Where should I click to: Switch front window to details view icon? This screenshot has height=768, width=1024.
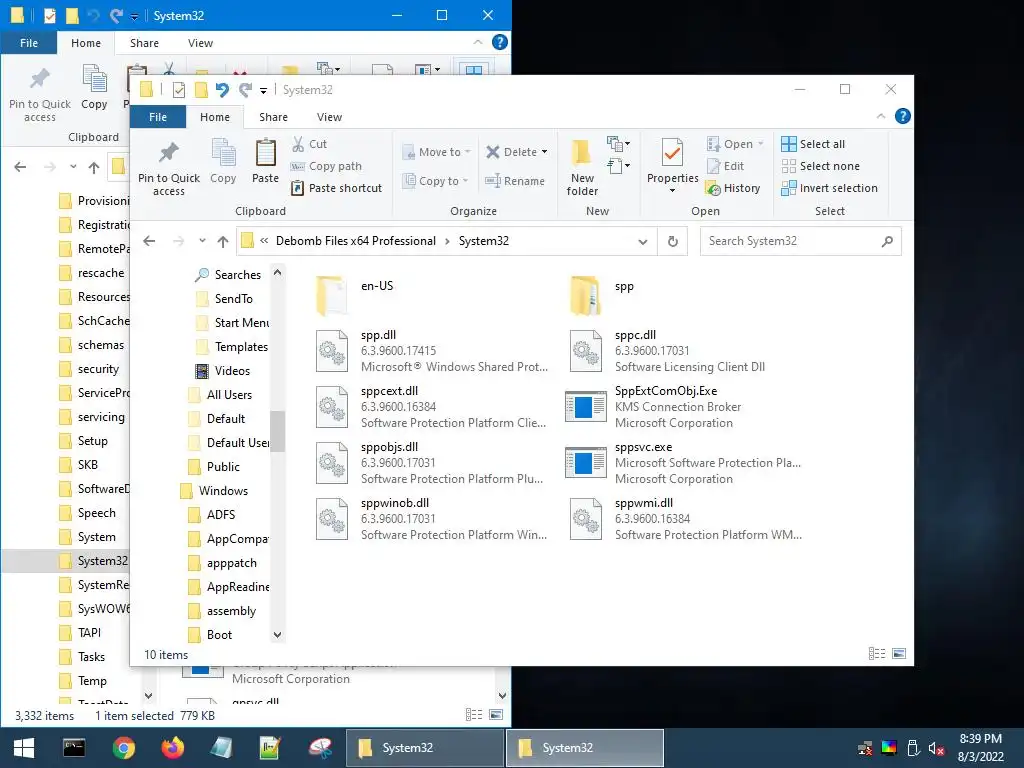point(877,654)
